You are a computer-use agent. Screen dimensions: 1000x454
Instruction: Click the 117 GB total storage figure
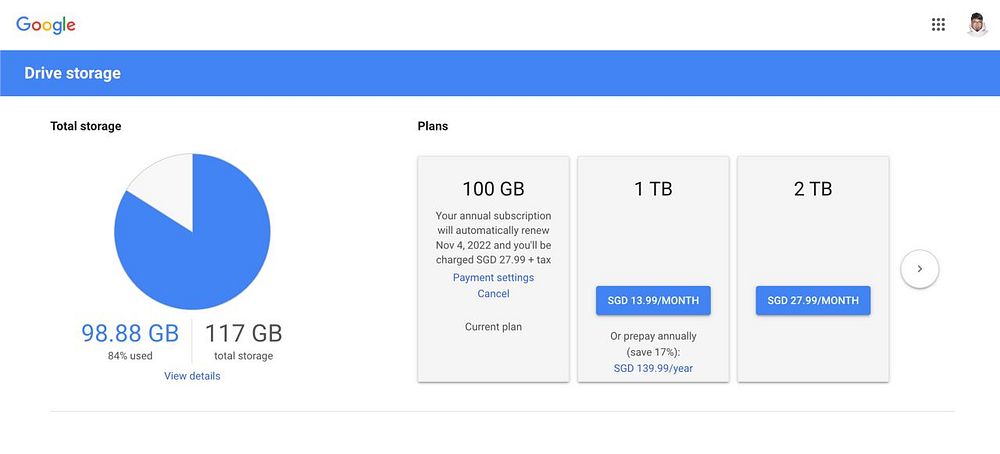click(x=243, y=334)
